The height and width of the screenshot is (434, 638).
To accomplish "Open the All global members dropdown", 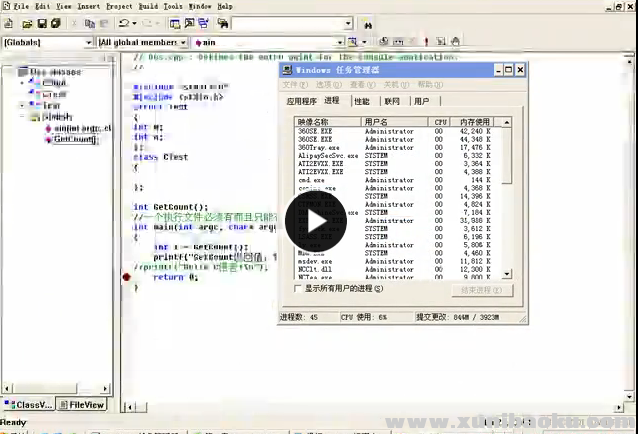I will (184, 43).
